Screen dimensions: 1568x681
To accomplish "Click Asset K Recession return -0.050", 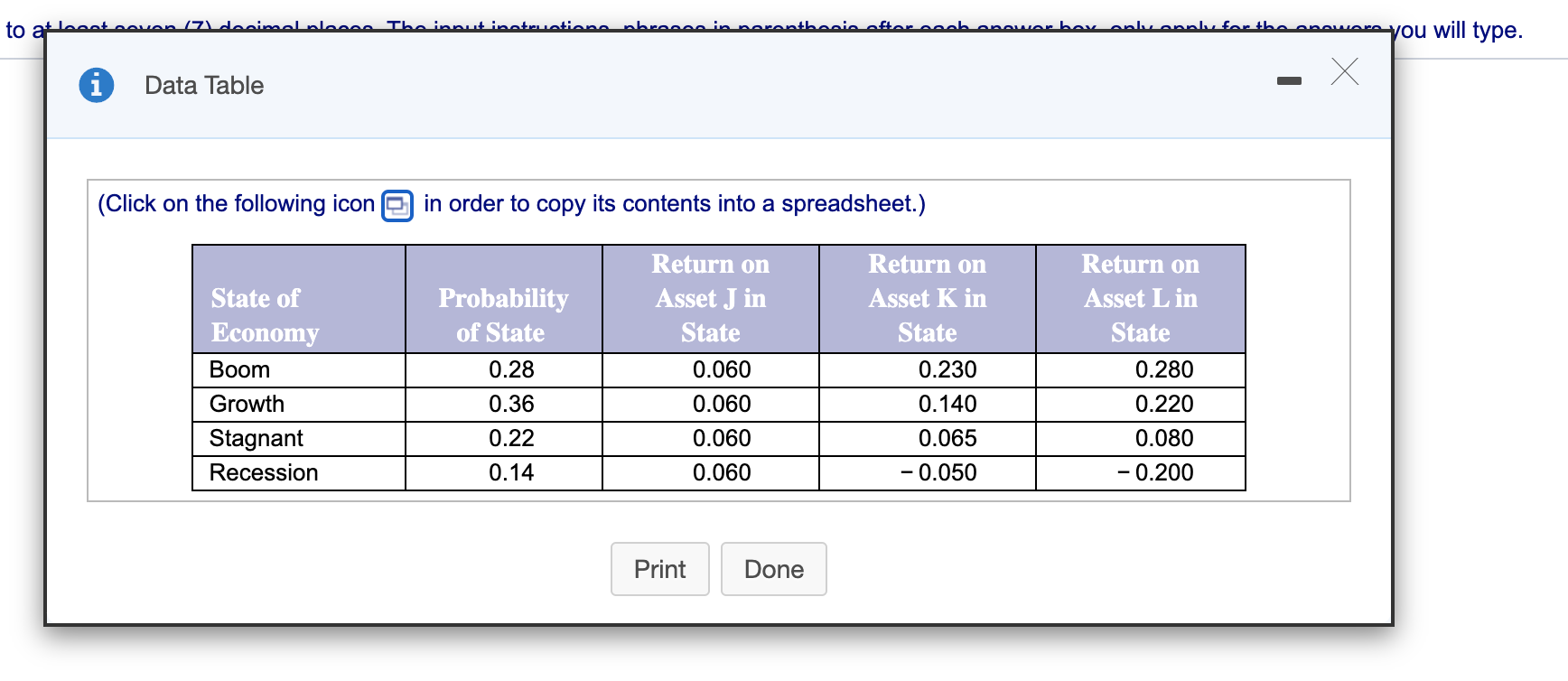I will pos(938,473).
